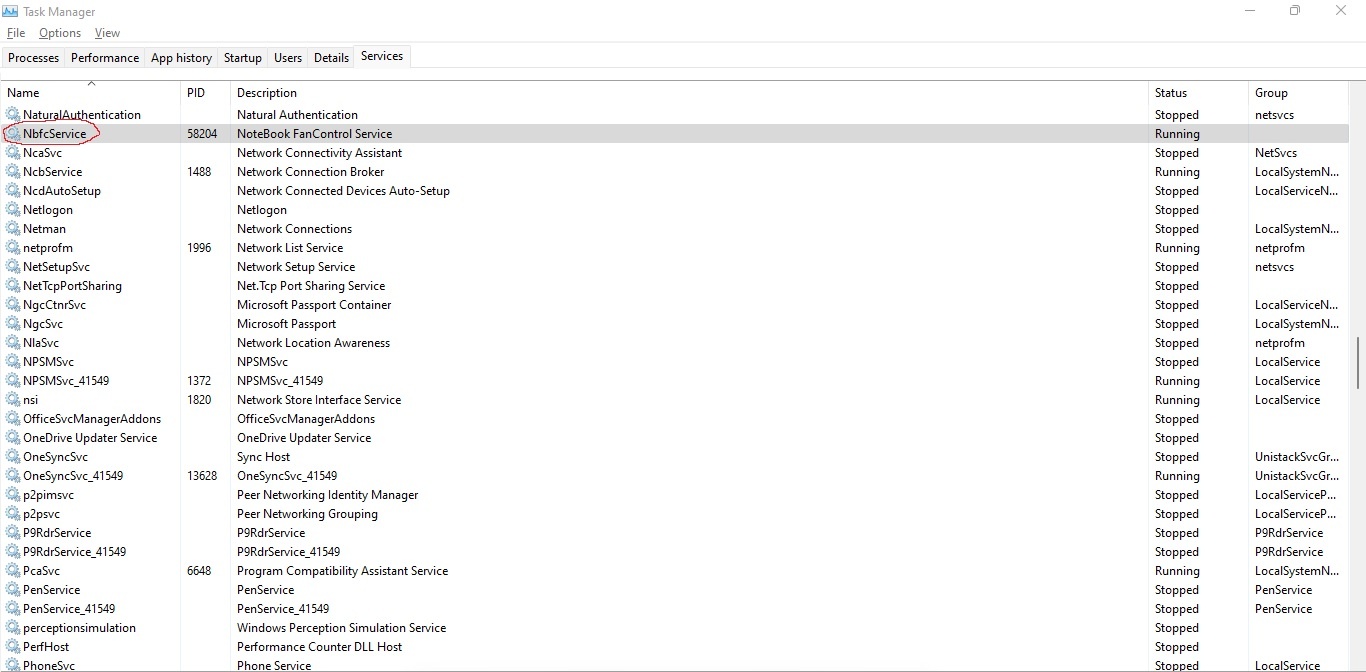Click the vertical scrollbar thumb
This screenshot has width=1366, height=672.
1357,362
